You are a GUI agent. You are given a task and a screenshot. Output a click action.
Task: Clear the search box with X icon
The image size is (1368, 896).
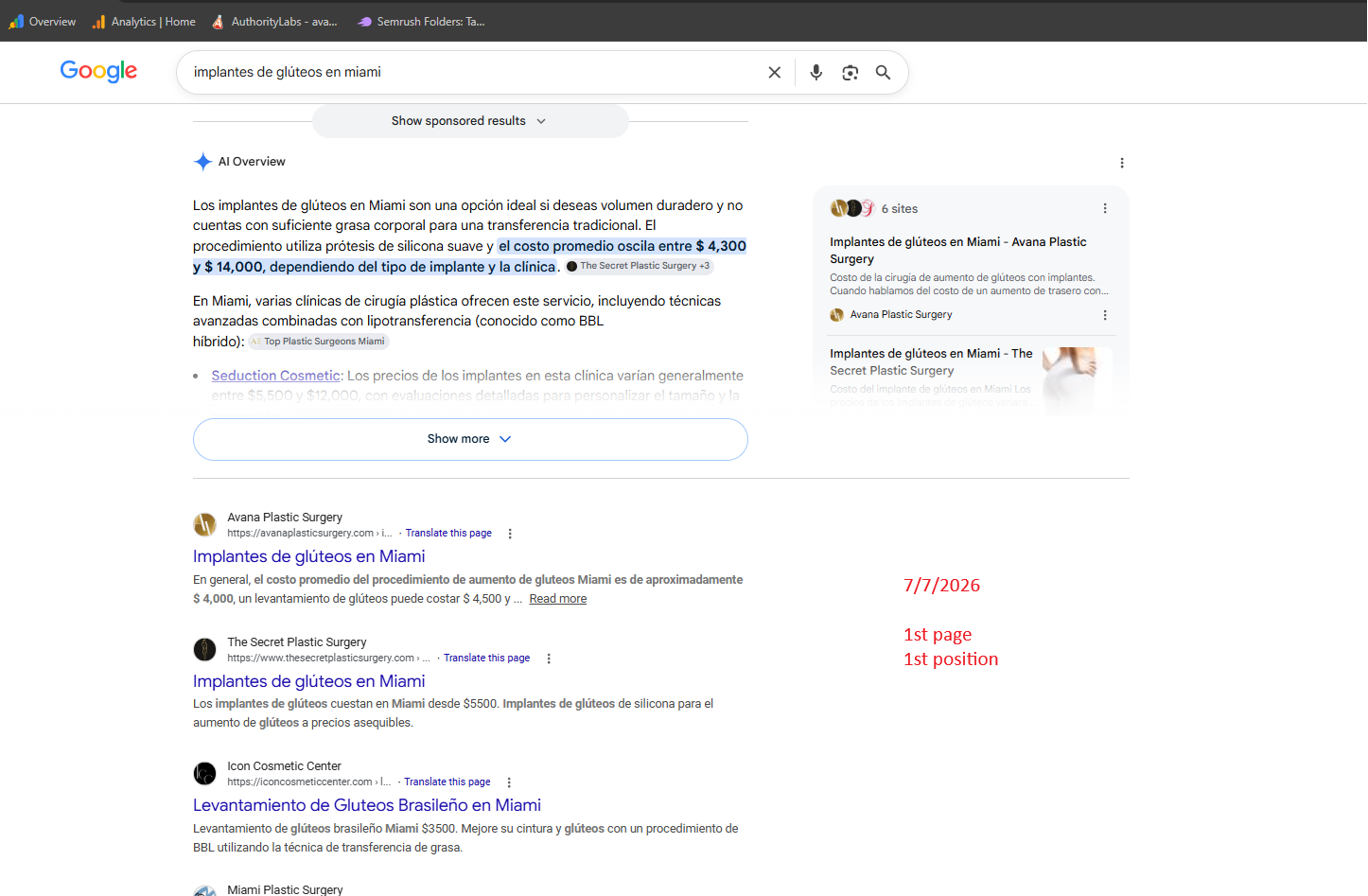coord(774,73)
